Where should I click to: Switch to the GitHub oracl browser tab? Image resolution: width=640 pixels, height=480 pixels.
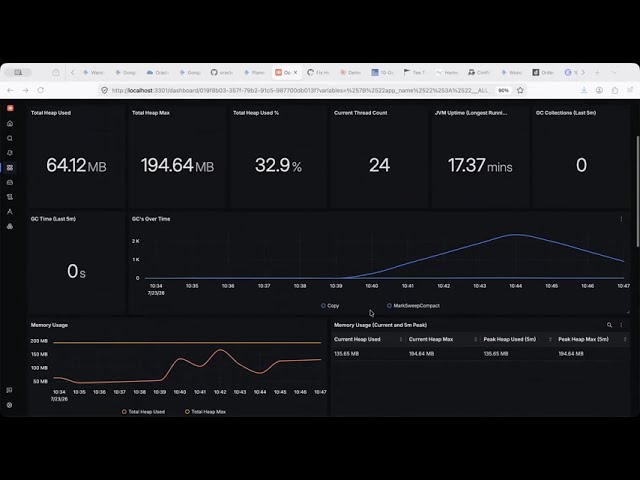coord(222,72)
